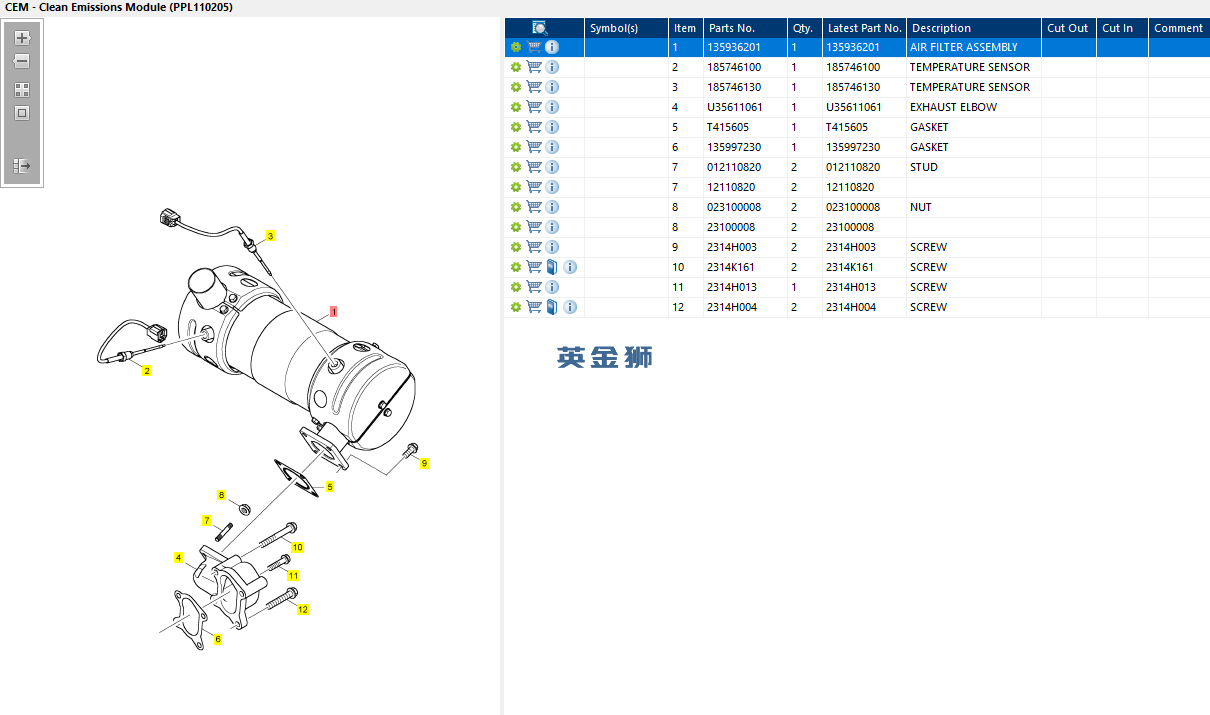This screenshot has width=1210, height=715.
Task: Click the four-squares grid view icon
Action: click(x=22, y=90)
